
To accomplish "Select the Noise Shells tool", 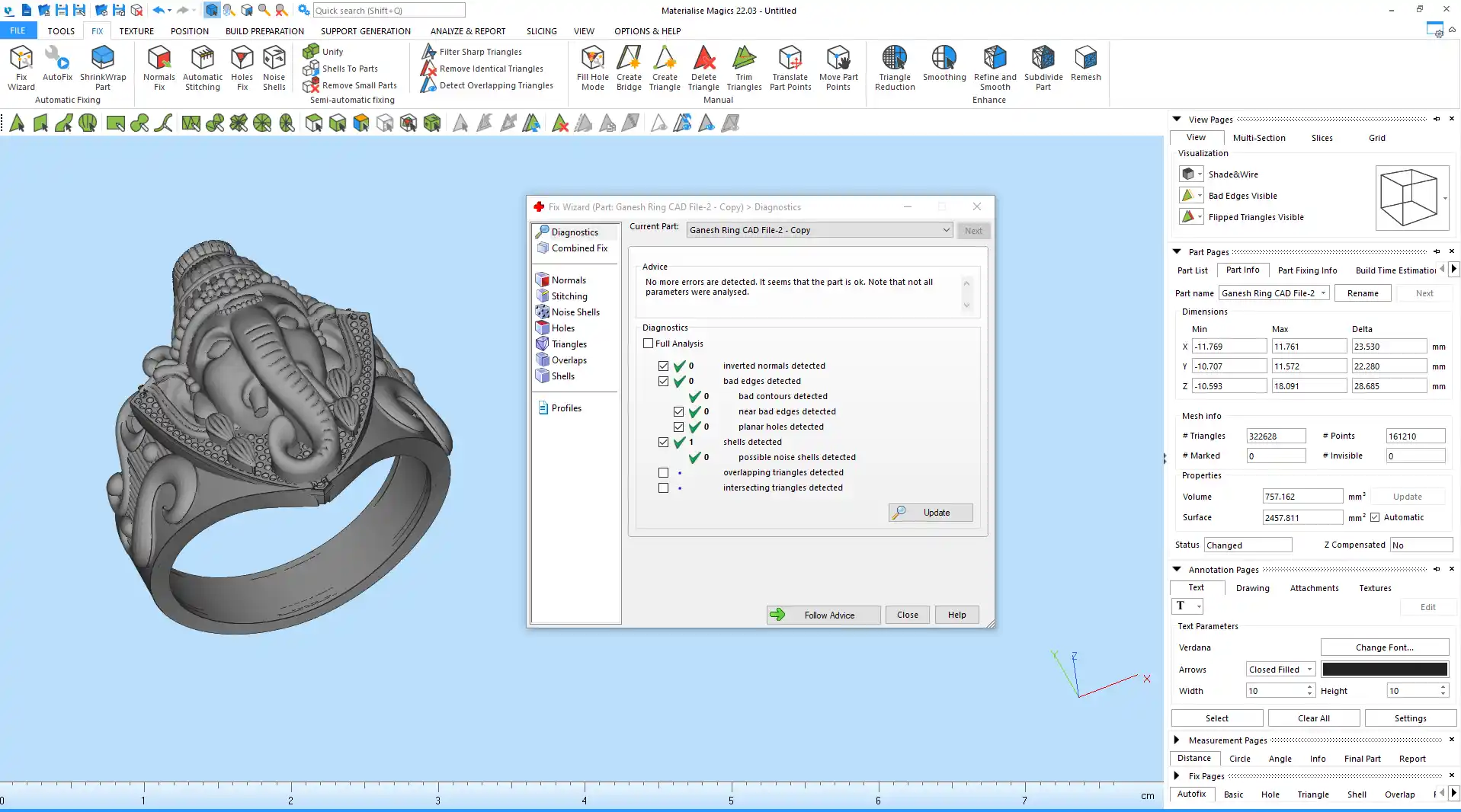I will [x=274, y=67].
